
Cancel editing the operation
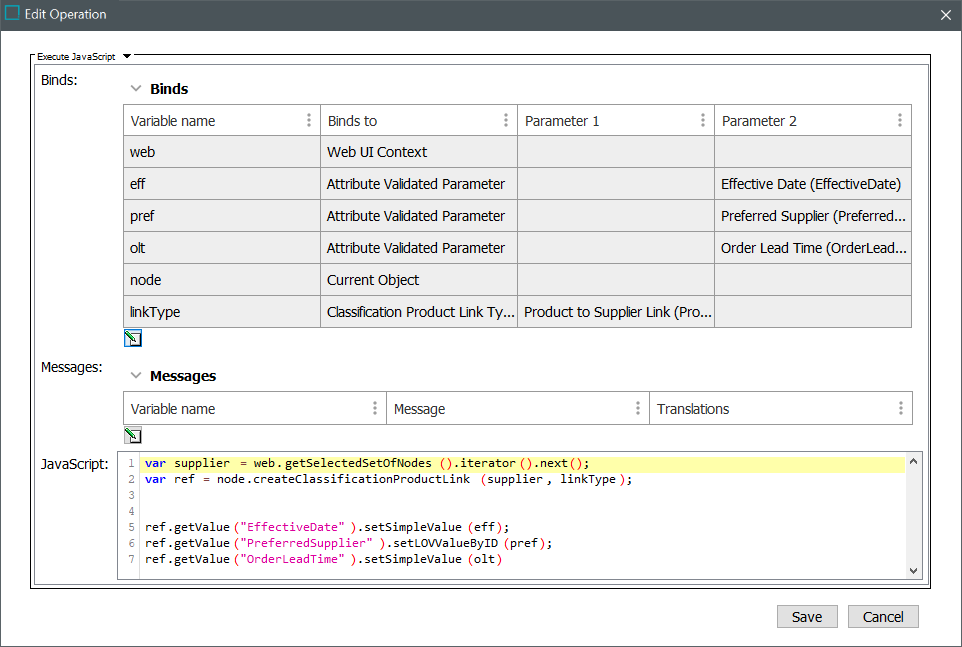883,616
